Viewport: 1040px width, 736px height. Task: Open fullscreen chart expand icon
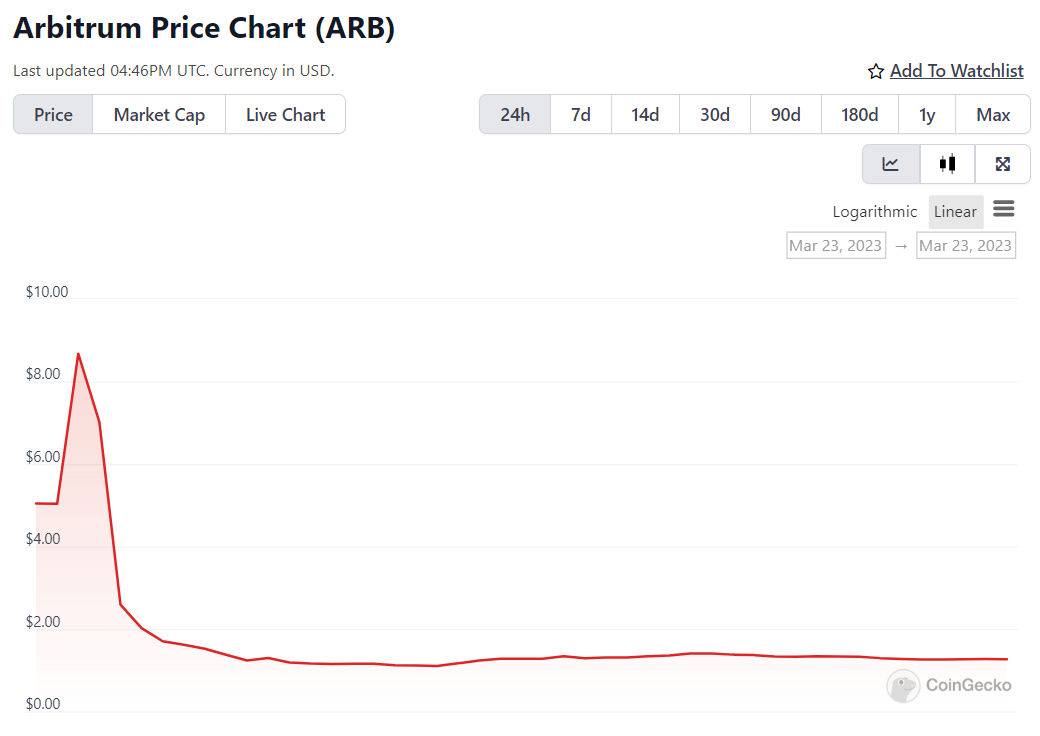[x=1002, y=164]
